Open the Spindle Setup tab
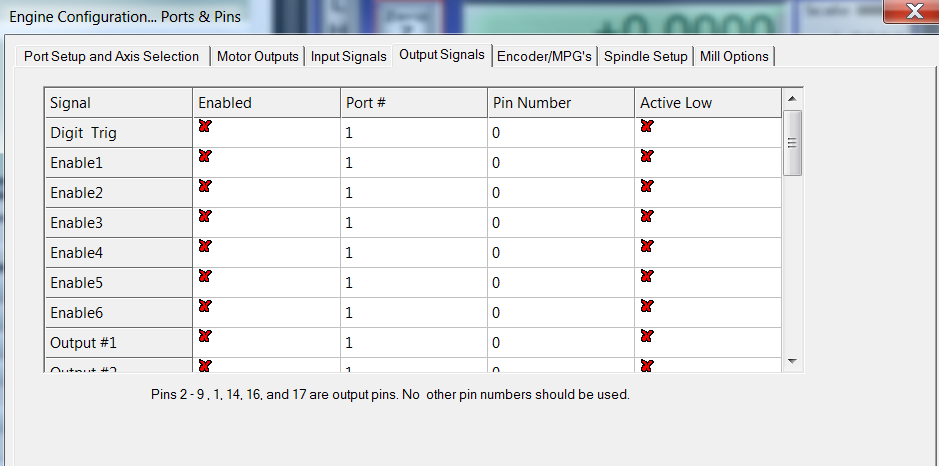Image resolution: width=939 pixels, height=466 pixels. pos(645,56)
